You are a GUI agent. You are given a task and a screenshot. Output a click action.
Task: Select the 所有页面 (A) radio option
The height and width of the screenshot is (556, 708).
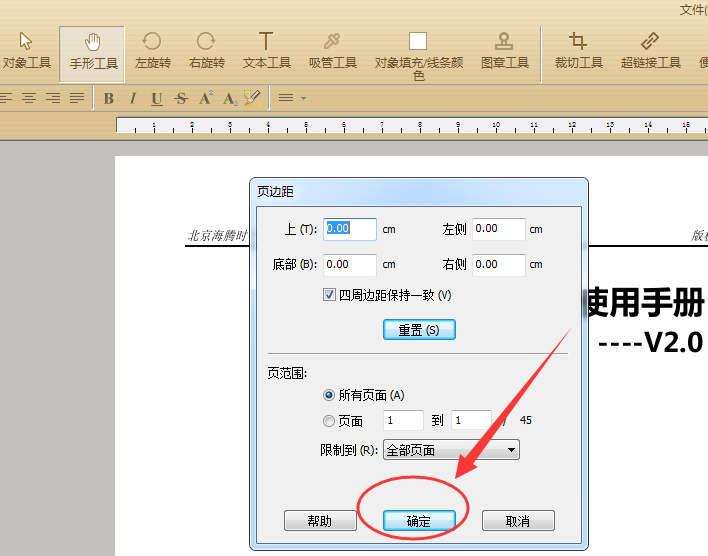coord(329,395)
